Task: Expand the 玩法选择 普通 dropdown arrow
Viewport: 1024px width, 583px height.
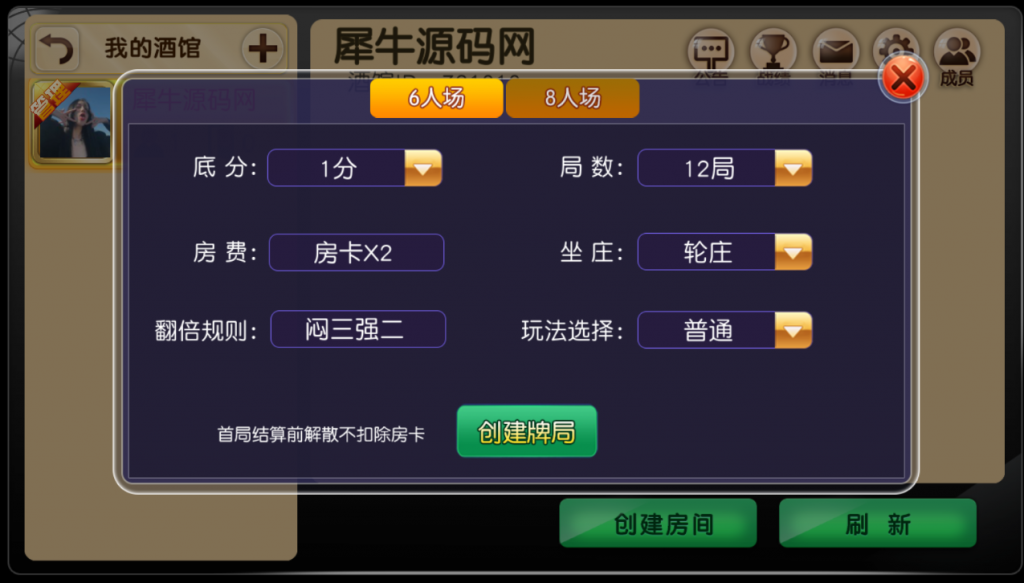Action: tap(793, 330)
